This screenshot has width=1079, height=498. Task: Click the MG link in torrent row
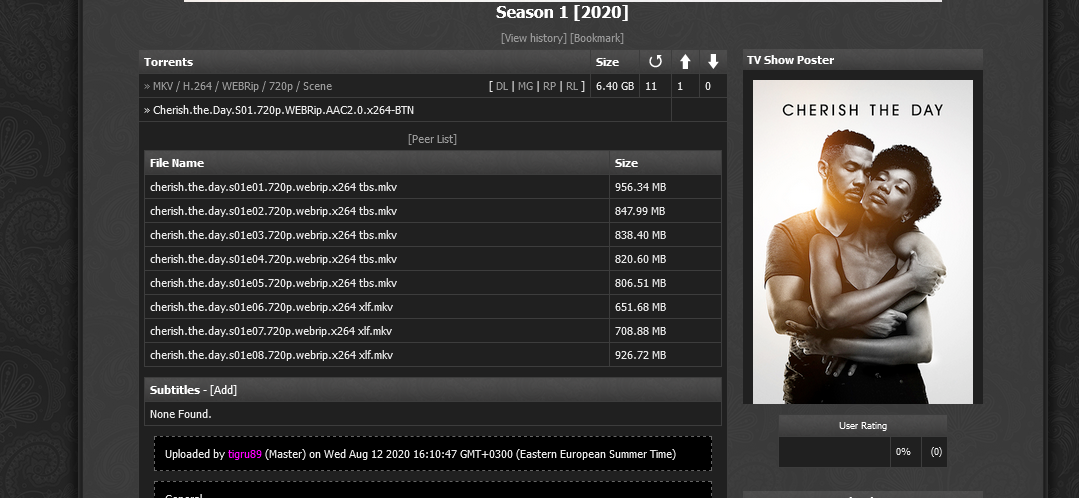525,86
